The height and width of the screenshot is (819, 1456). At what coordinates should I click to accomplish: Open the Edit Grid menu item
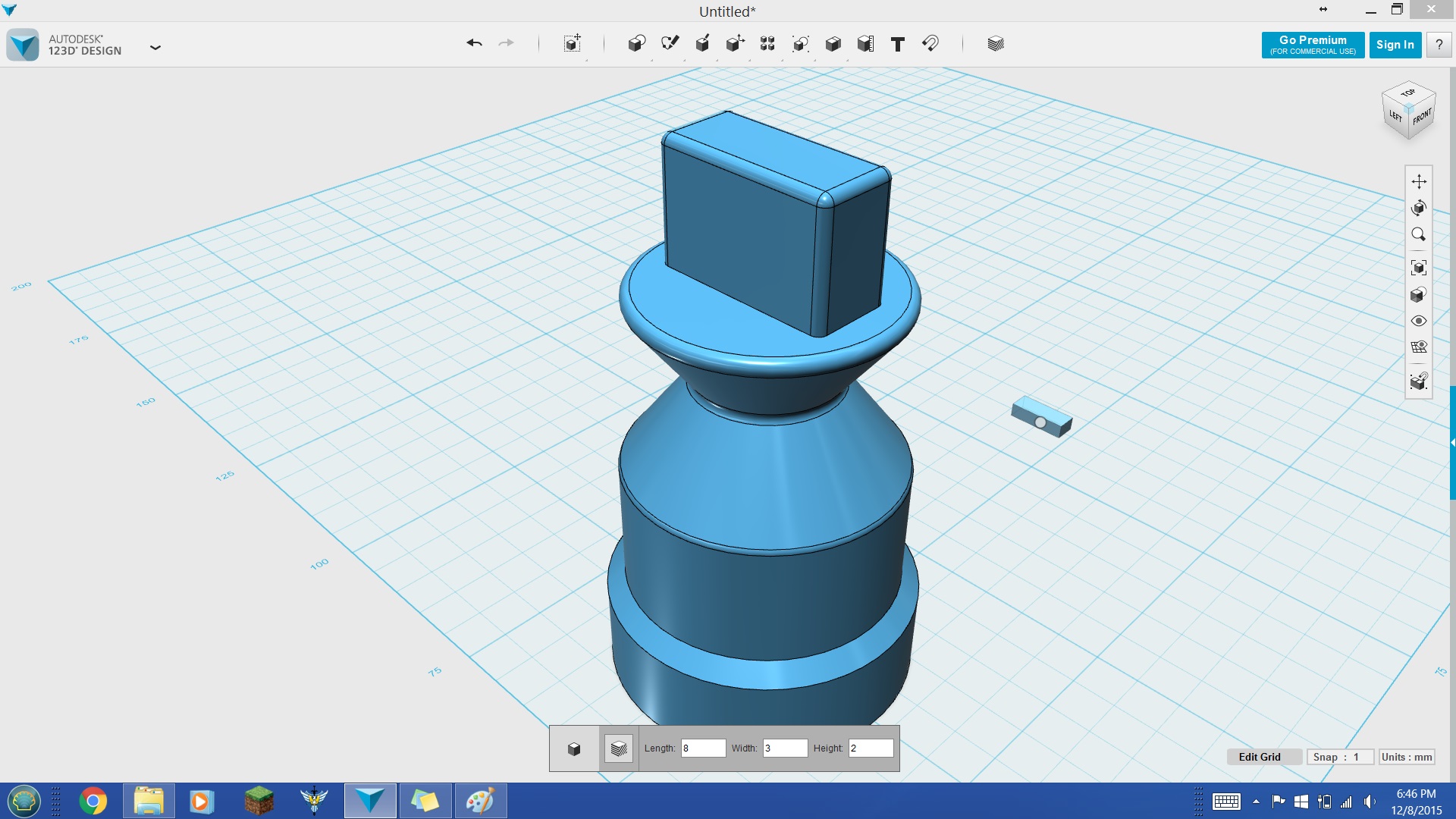[x=1259, y=756]
